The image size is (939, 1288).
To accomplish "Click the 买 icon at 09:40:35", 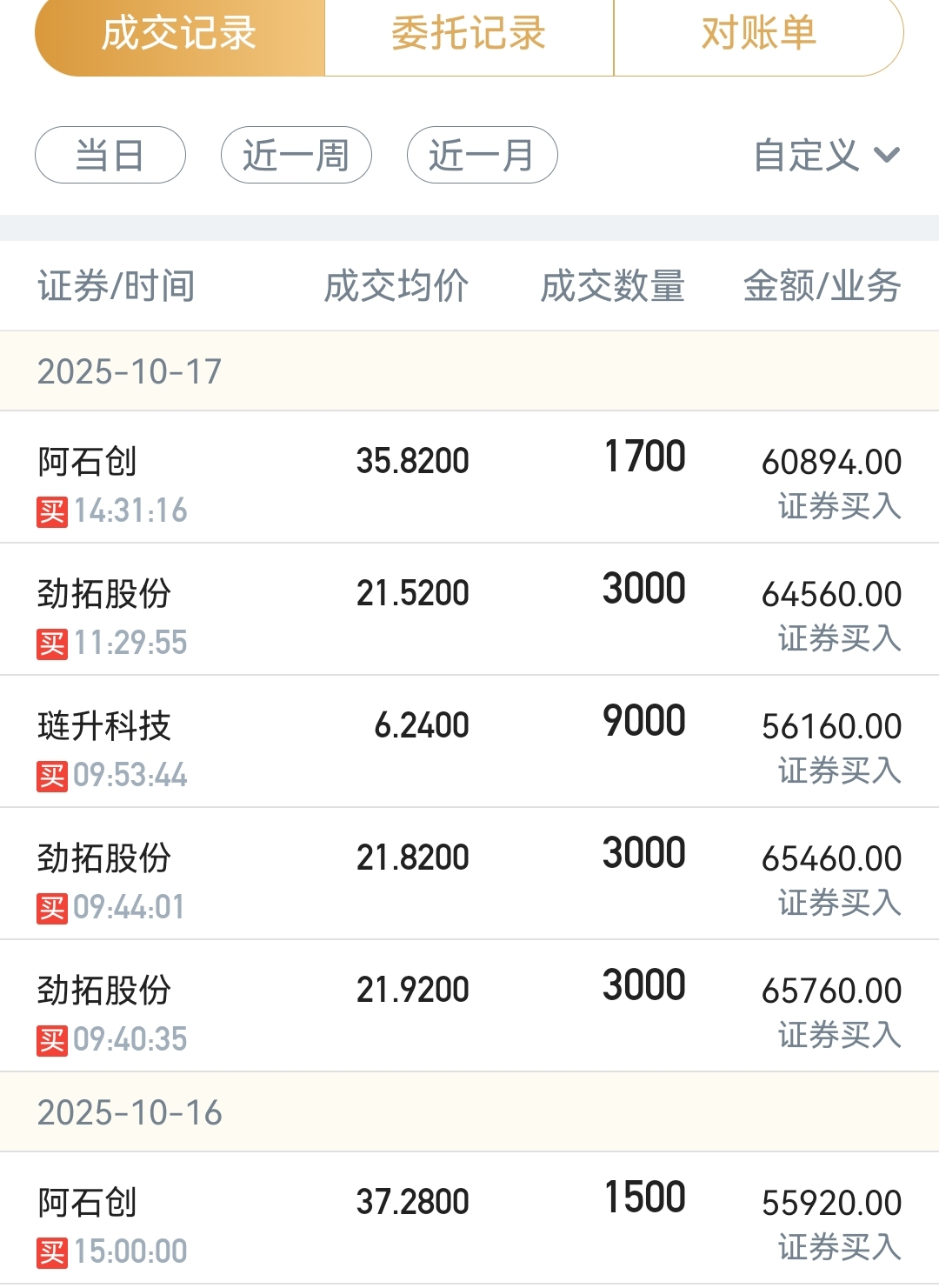I will coord(52,1040).
